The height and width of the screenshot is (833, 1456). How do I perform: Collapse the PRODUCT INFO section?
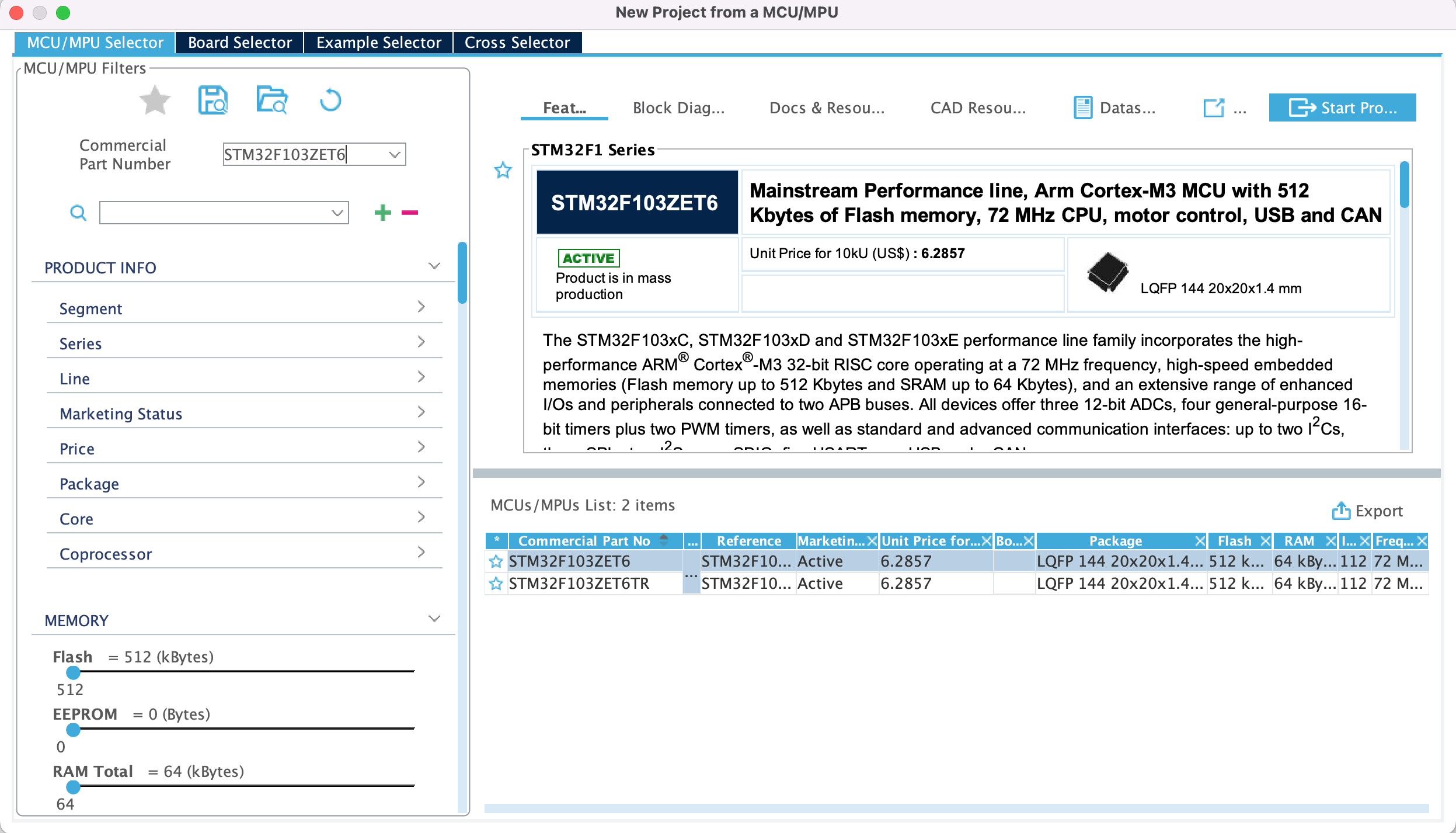point(434,266)
